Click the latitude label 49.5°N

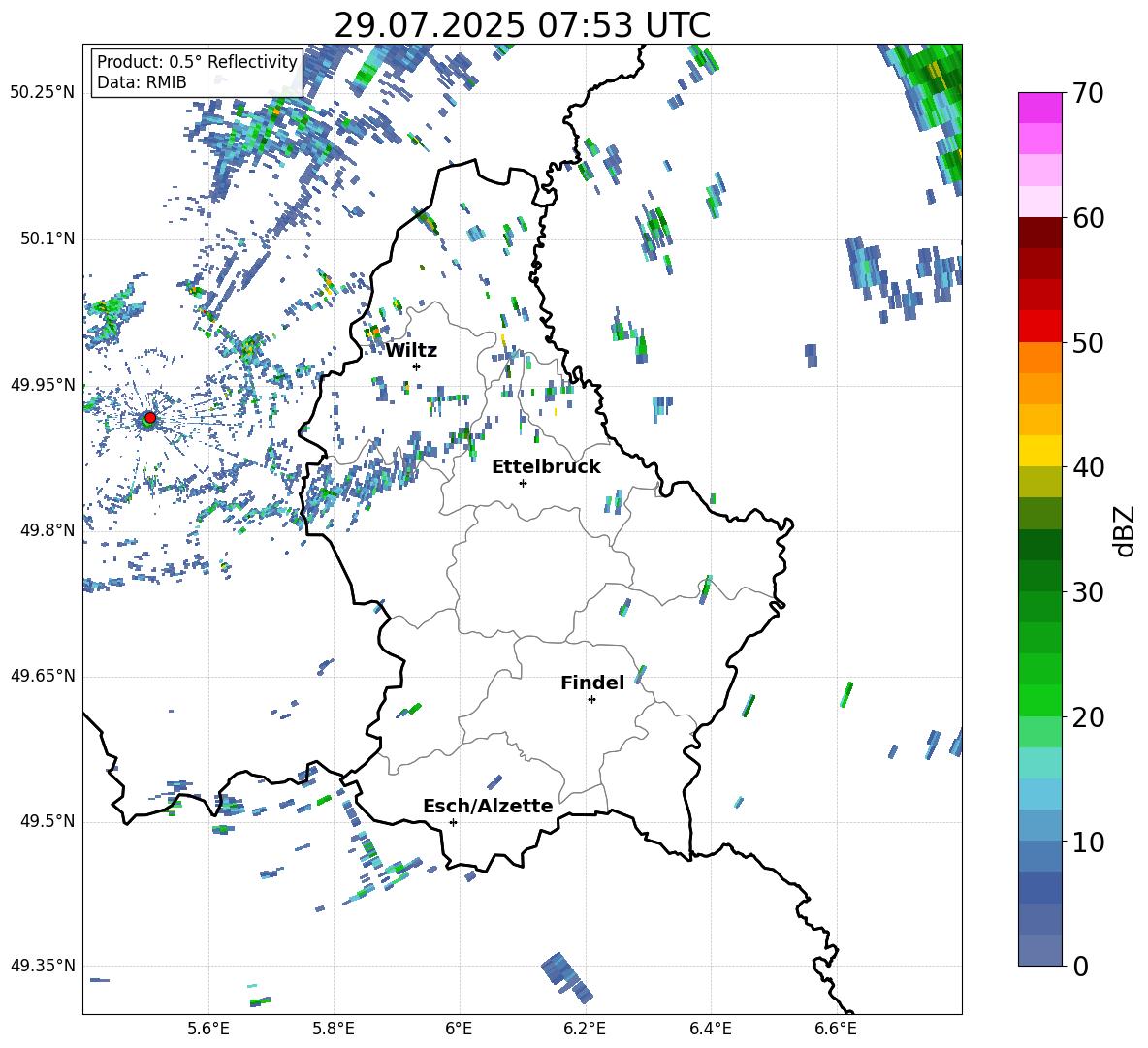pos(48,821)
